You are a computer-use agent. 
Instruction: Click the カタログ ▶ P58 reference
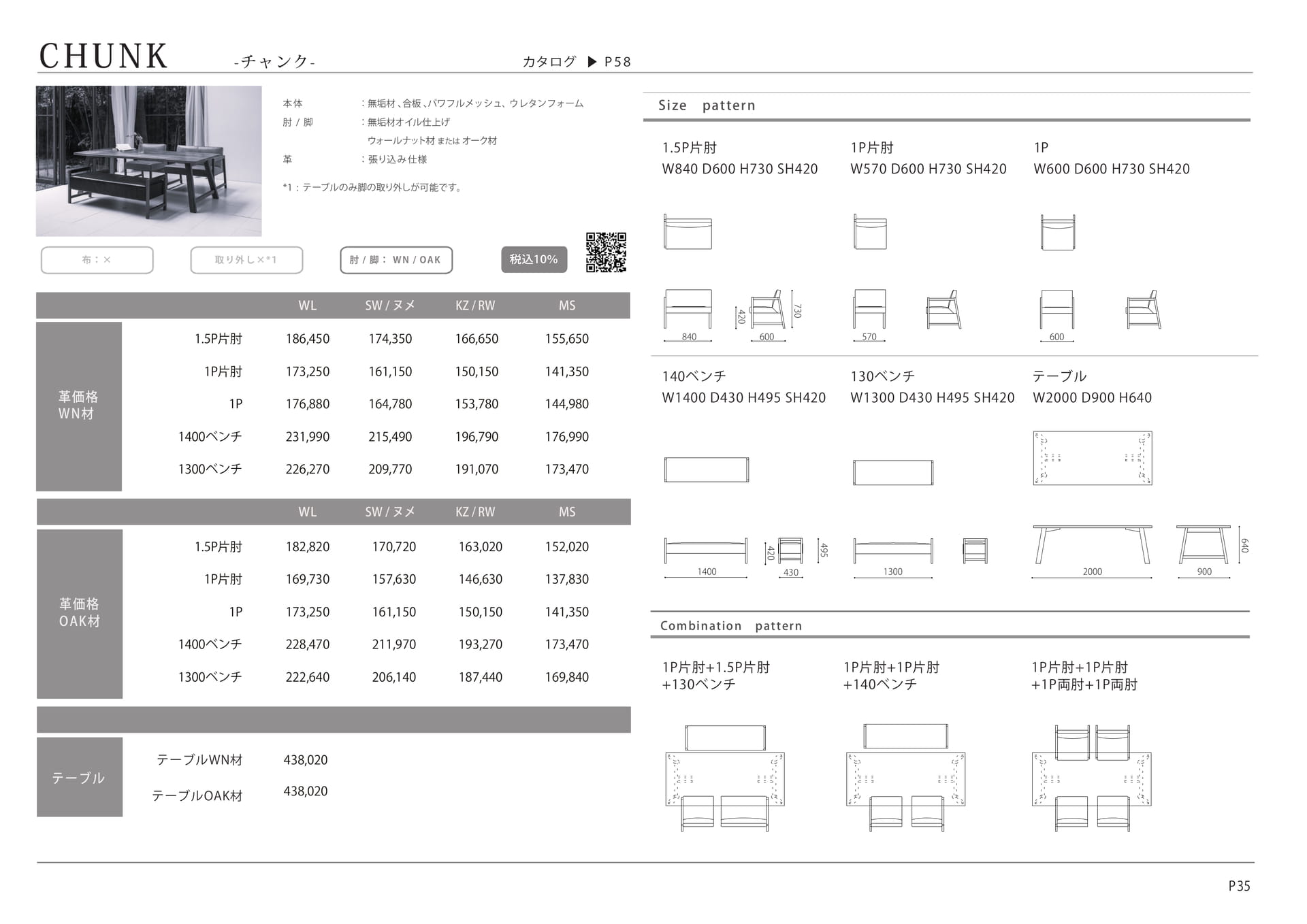[577, 62]
